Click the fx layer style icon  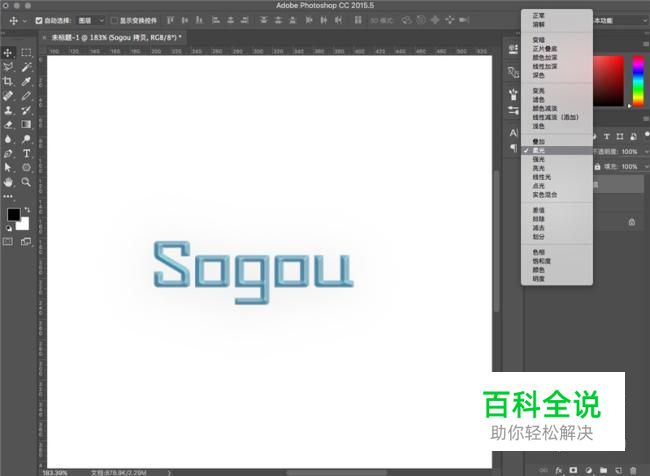coord(558,470)
